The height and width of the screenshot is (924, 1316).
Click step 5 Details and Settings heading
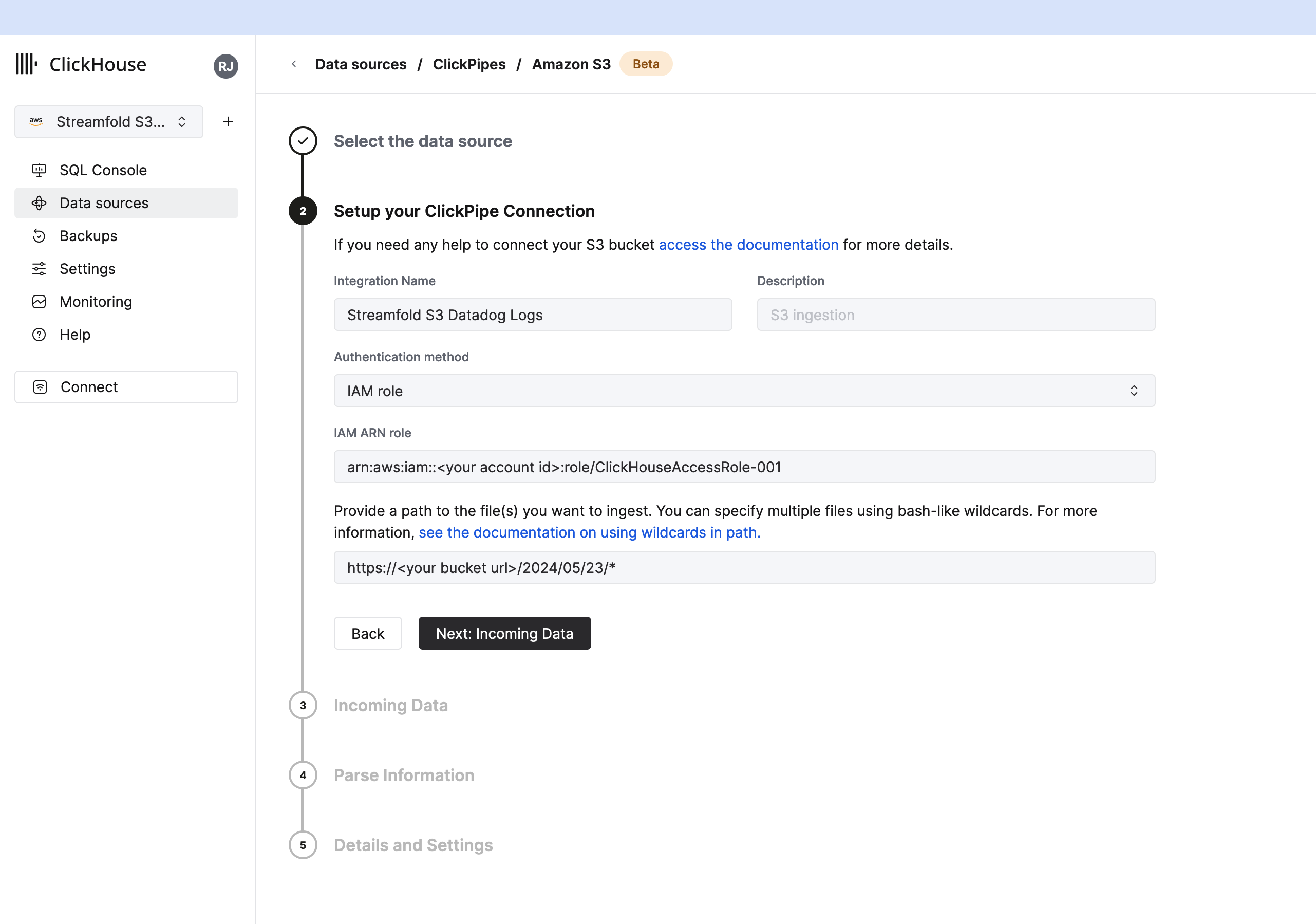[x=413, y=845]
